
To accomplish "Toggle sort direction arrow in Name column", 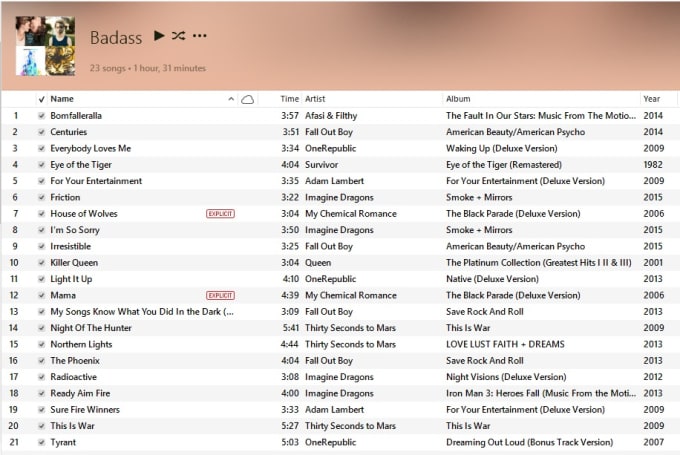I will (x=231, y=99).
